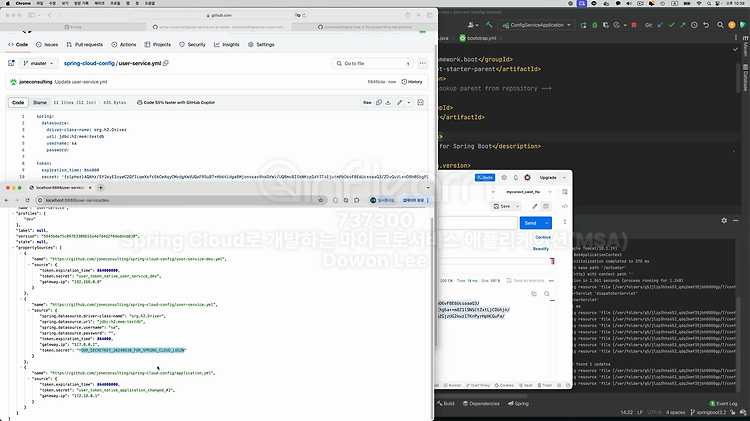Debug ConfigServiceApplication bug icon
750x421 pixels.
pos(595,25)
